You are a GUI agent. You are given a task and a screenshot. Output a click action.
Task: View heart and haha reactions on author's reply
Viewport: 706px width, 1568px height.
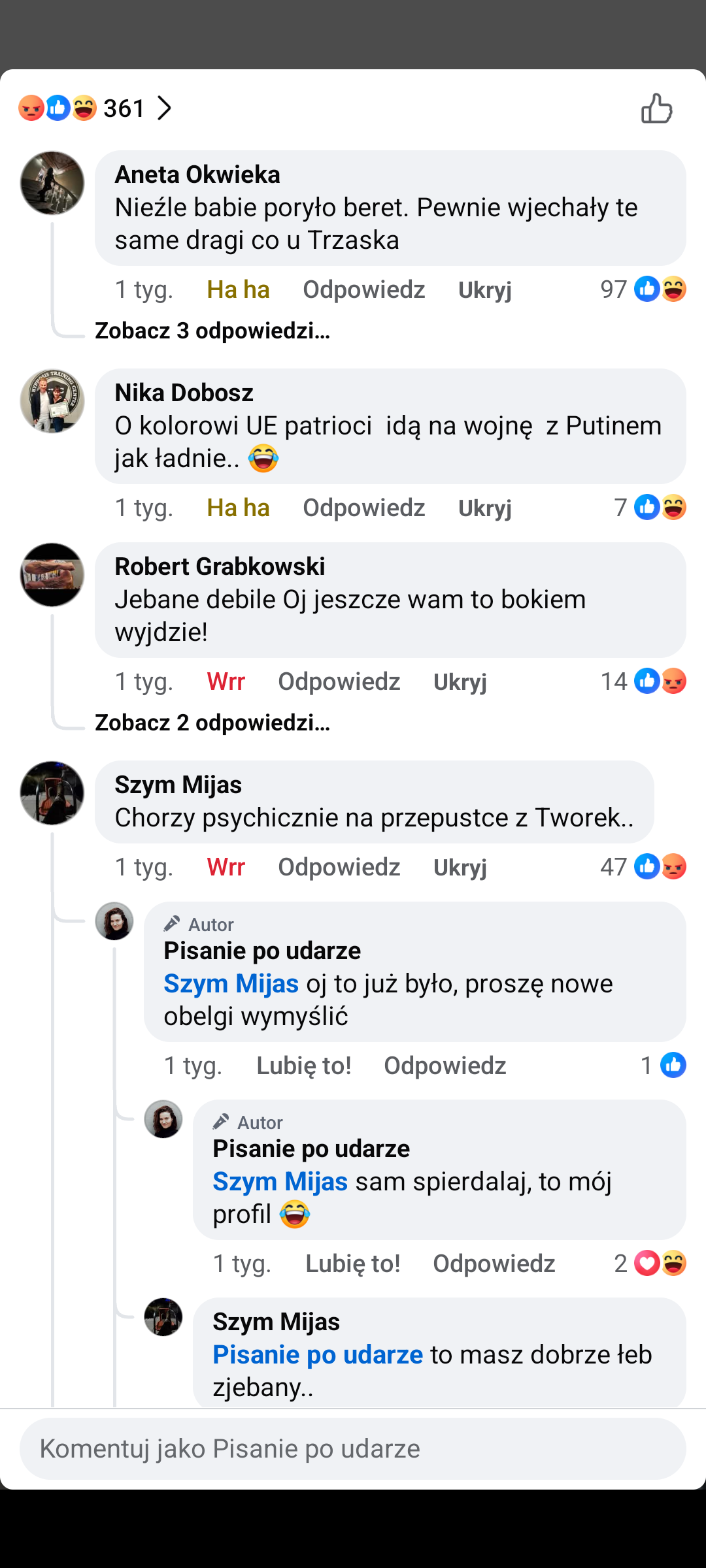tap(660, 1264)
